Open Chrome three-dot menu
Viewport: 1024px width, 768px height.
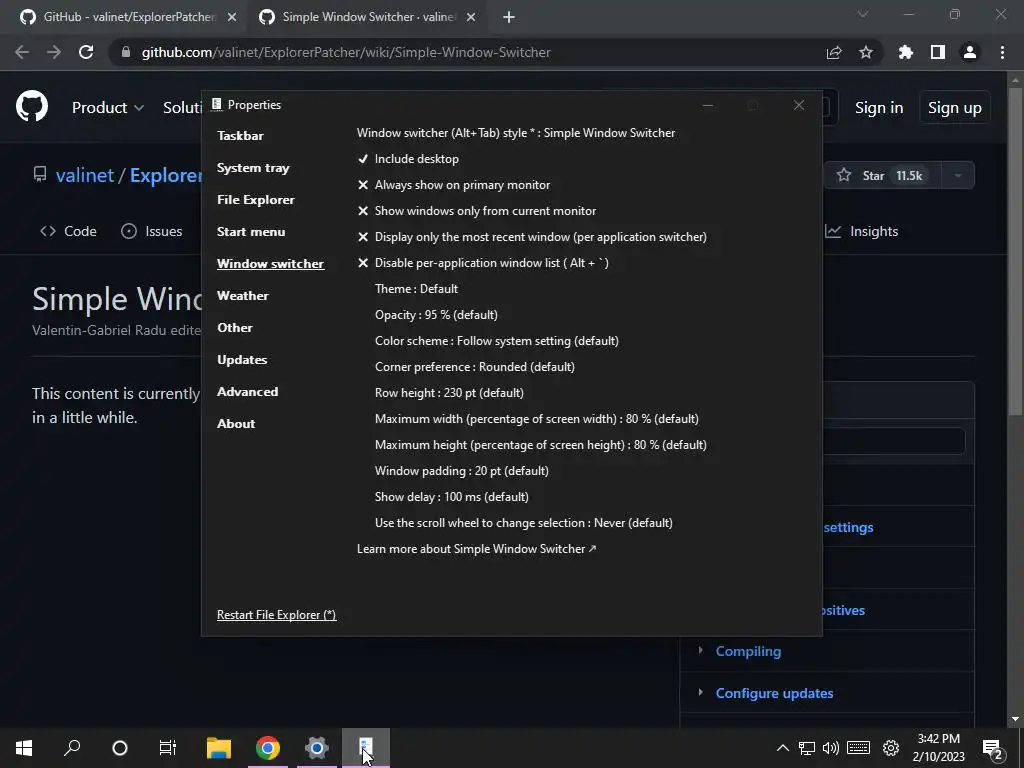pyautogui.click(x=1002, y=52)
